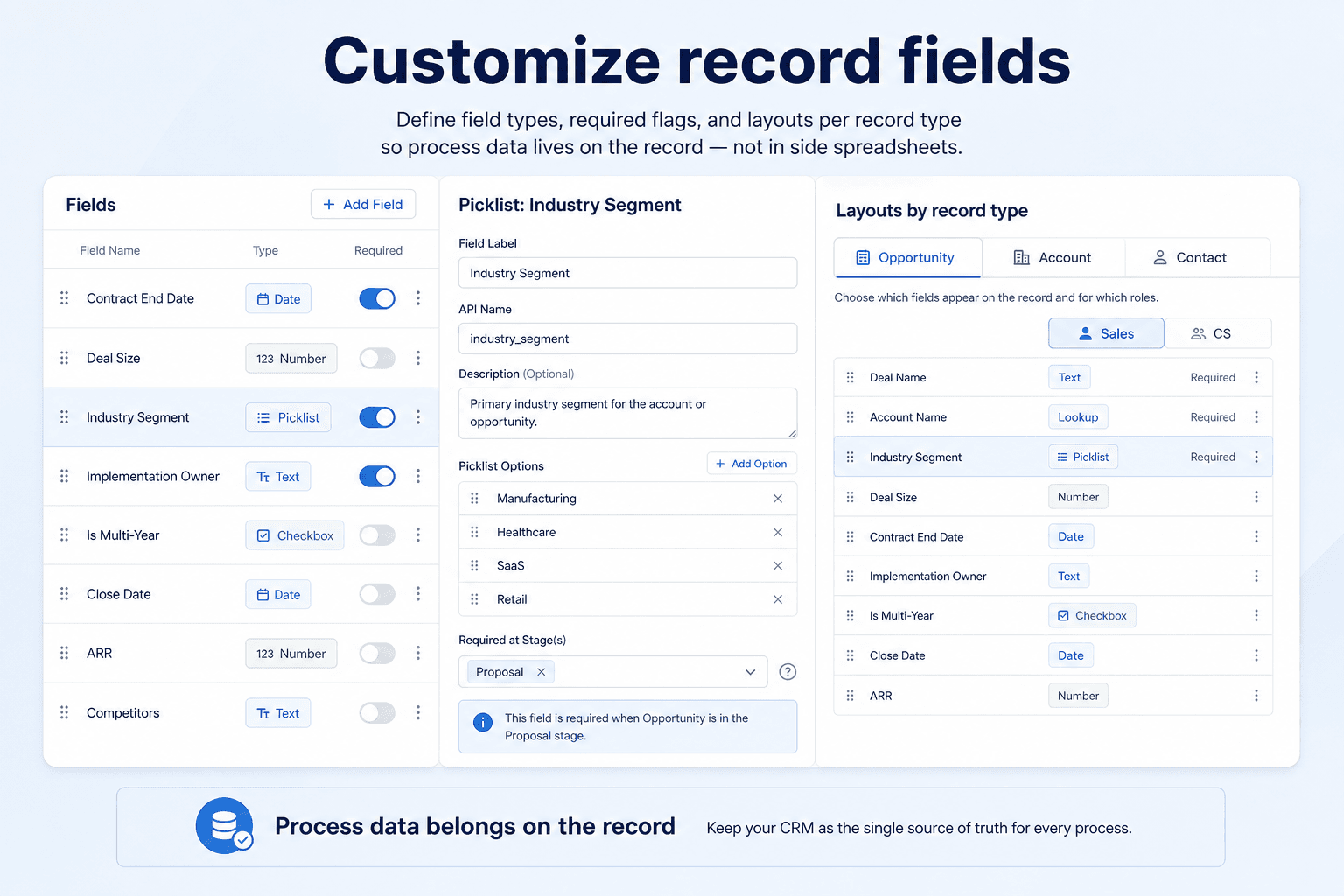Open options menu for ARR layout row
This screenshot has width=1344, height=896.
[x=1256, y=696]
